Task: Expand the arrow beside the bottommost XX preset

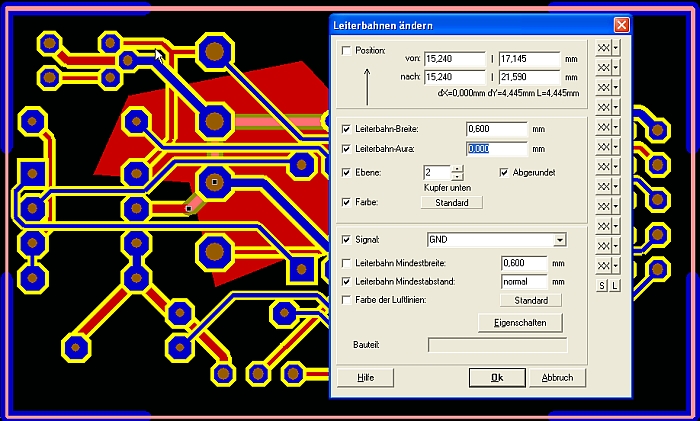Action: tap(615, 267)
